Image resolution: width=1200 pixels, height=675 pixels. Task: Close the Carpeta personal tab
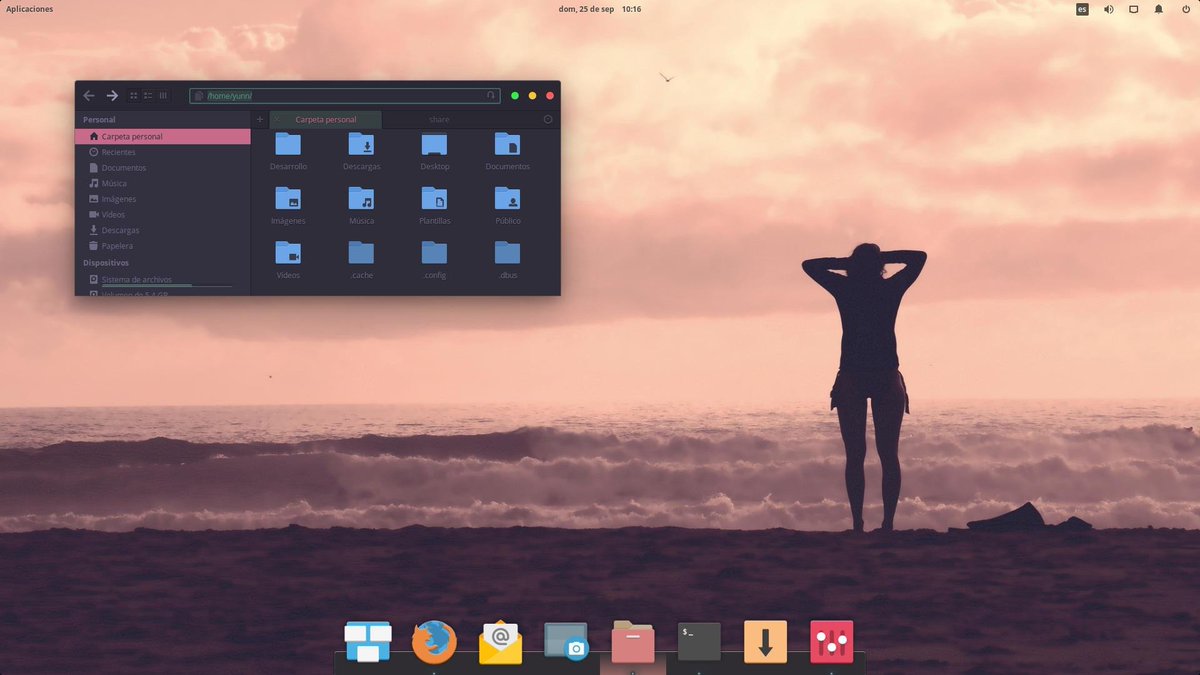(277, 119)
